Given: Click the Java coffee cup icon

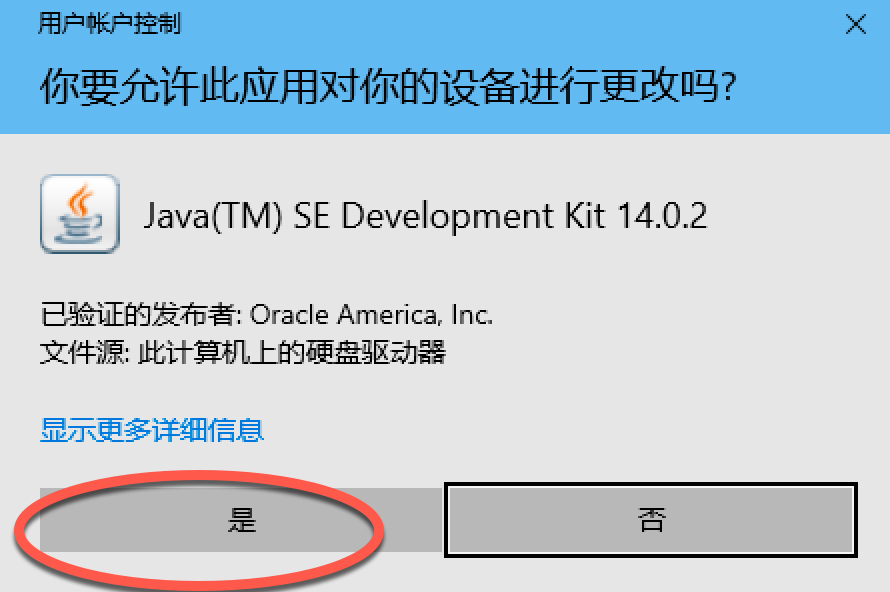Looking at the screenshot, I should 80,214.
